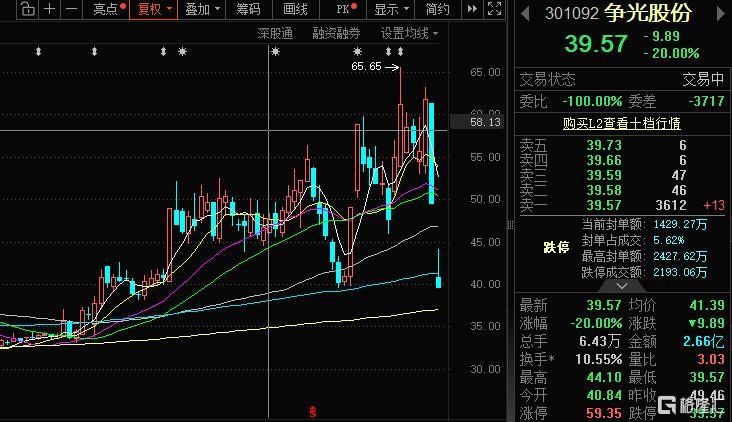This screenshot has height=422, width=732.
Task: Select stock code 301092
Action: coord(571,13)
